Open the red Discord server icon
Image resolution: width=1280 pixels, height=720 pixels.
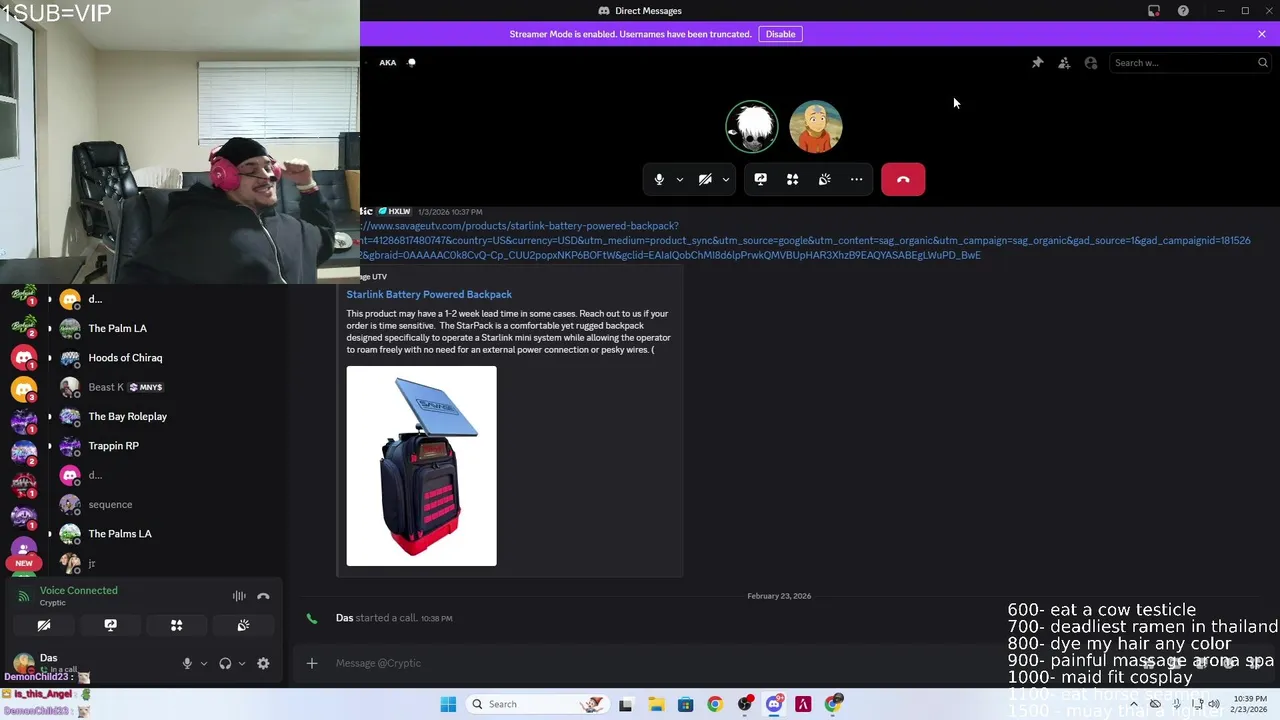point(24,357)
